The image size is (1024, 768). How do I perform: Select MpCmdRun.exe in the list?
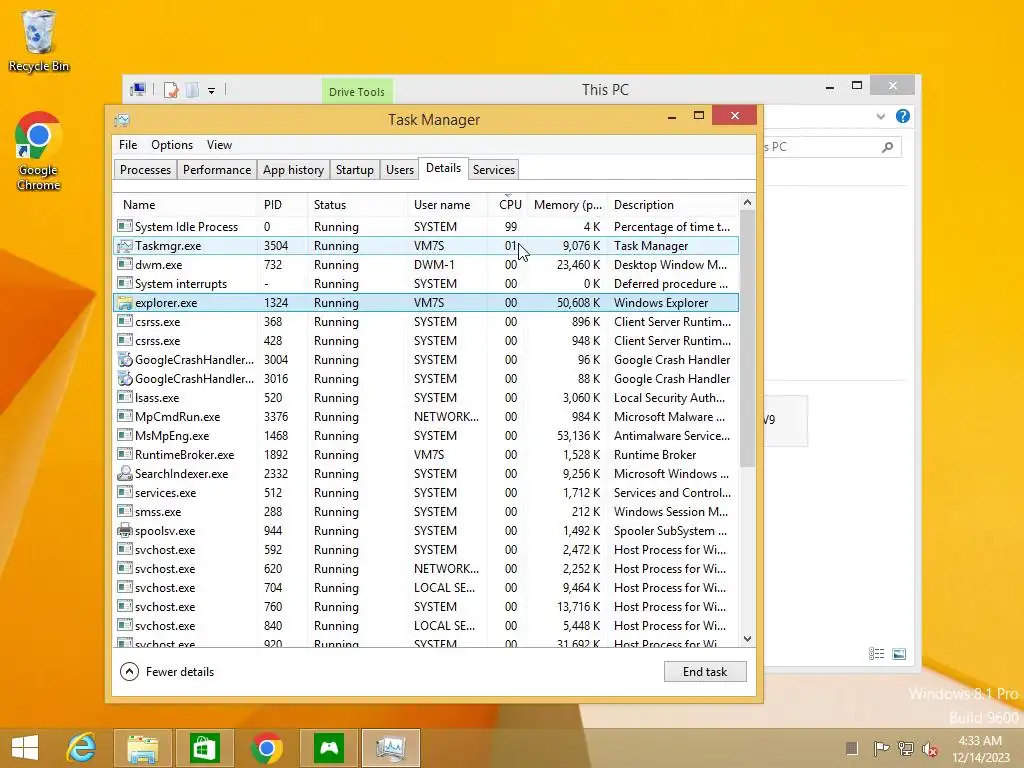tap(426, 417)
